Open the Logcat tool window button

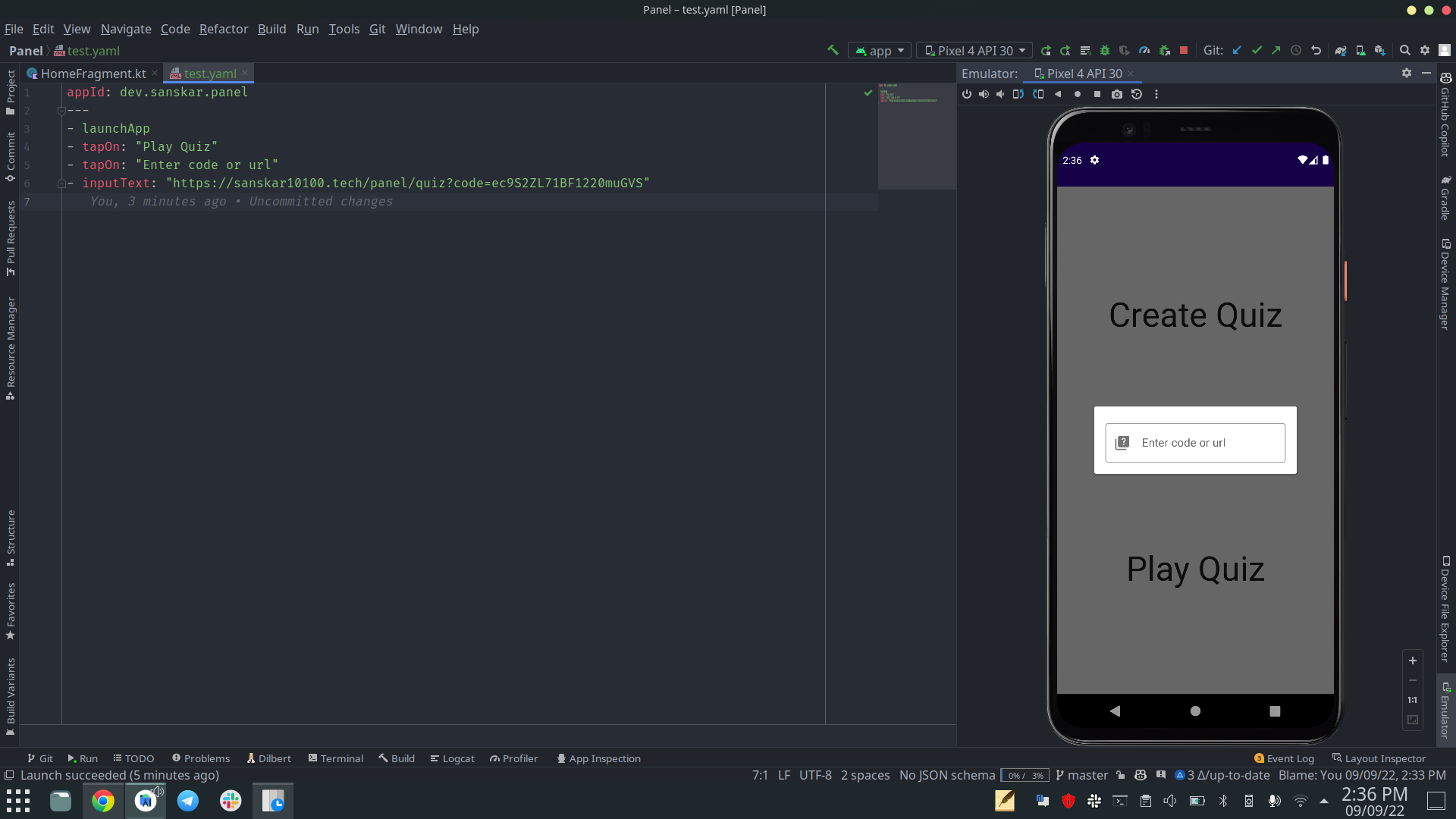pos(452,758)
